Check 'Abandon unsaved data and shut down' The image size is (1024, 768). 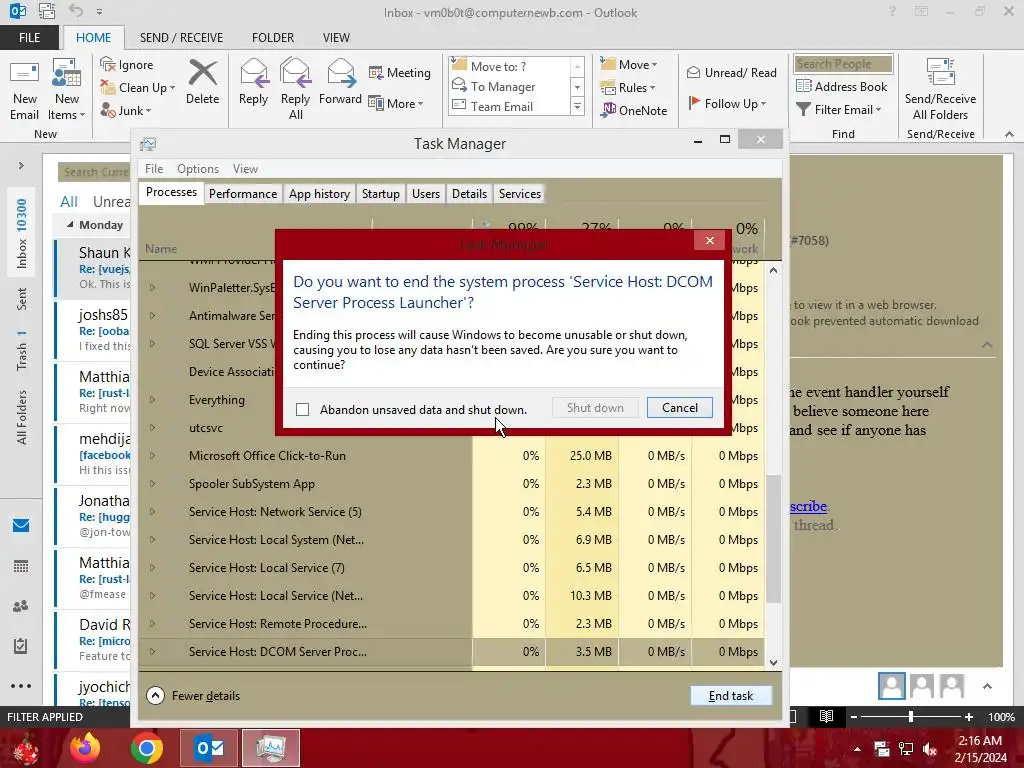coord(302,409)
